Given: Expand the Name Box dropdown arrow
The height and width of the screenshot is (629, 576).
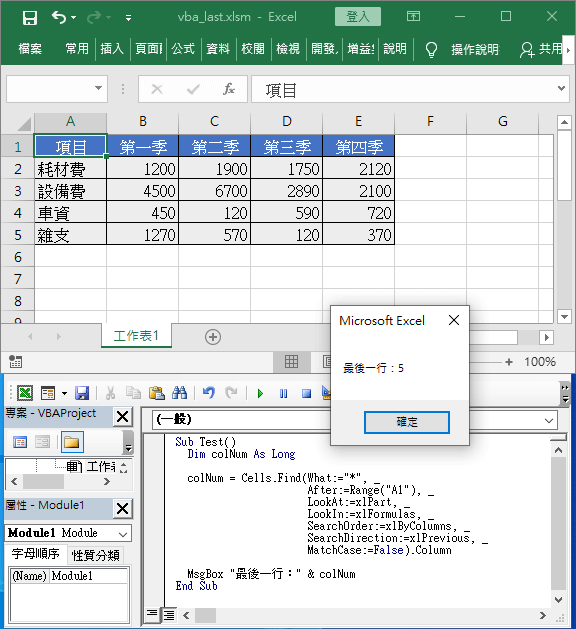Looking at the screenshot, I should tap(98, 88).
